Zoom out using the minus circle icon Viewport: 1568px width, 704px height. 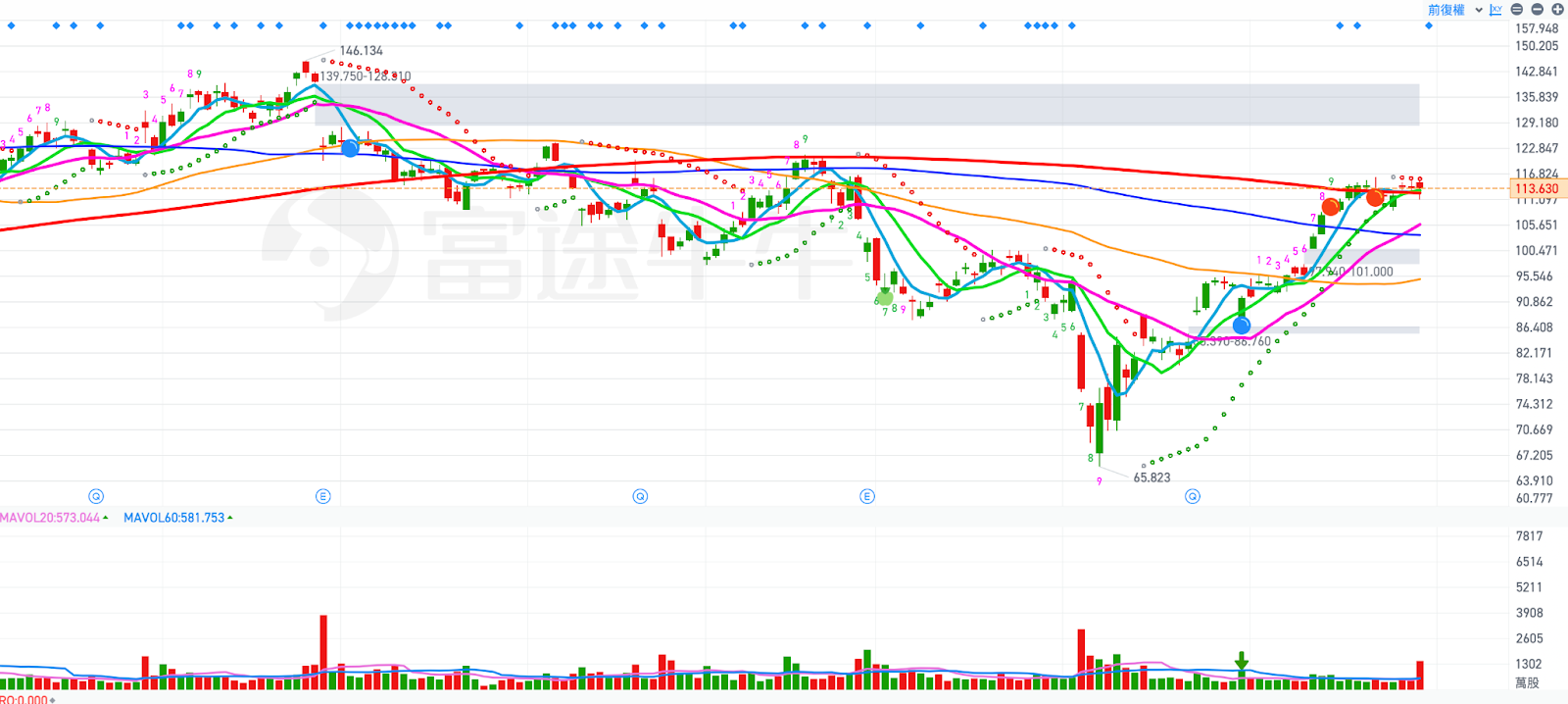click(x=1538, y=10)
